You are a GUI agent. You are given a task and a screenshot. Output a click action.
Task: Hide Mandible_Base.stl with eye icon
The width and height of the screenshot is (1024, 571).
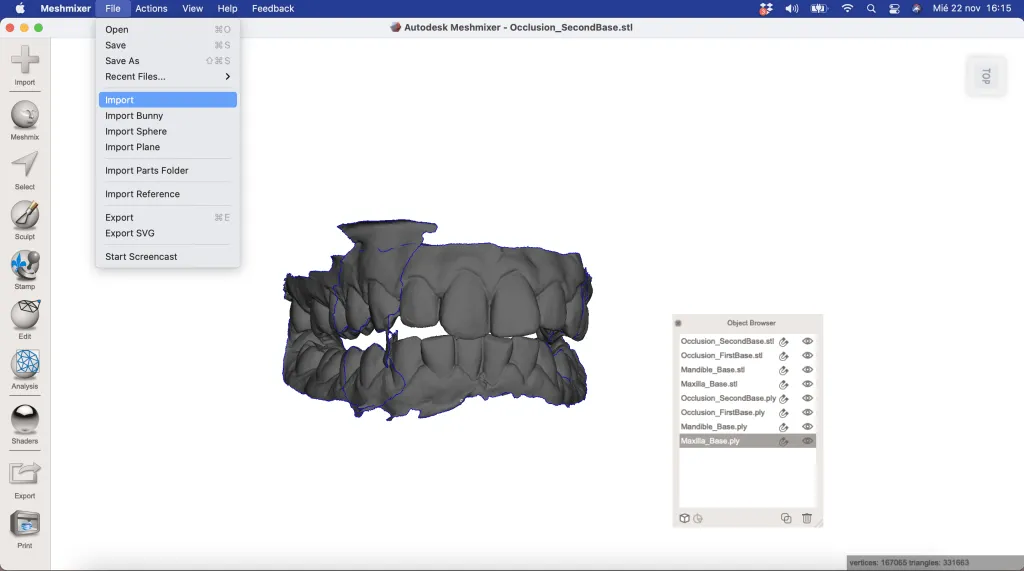(x=807, y=370)
